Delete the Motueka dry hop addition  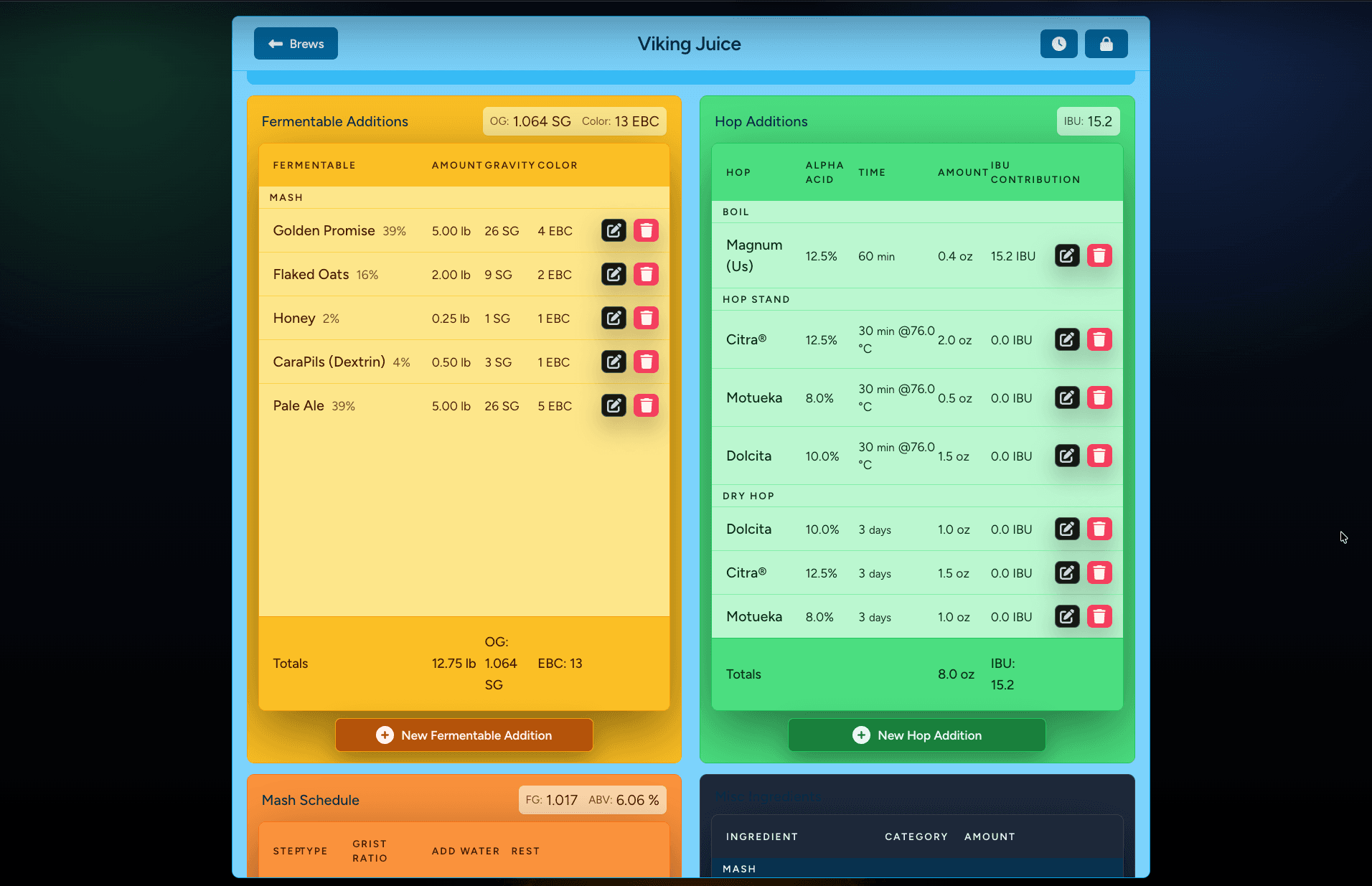[1099, 616]
